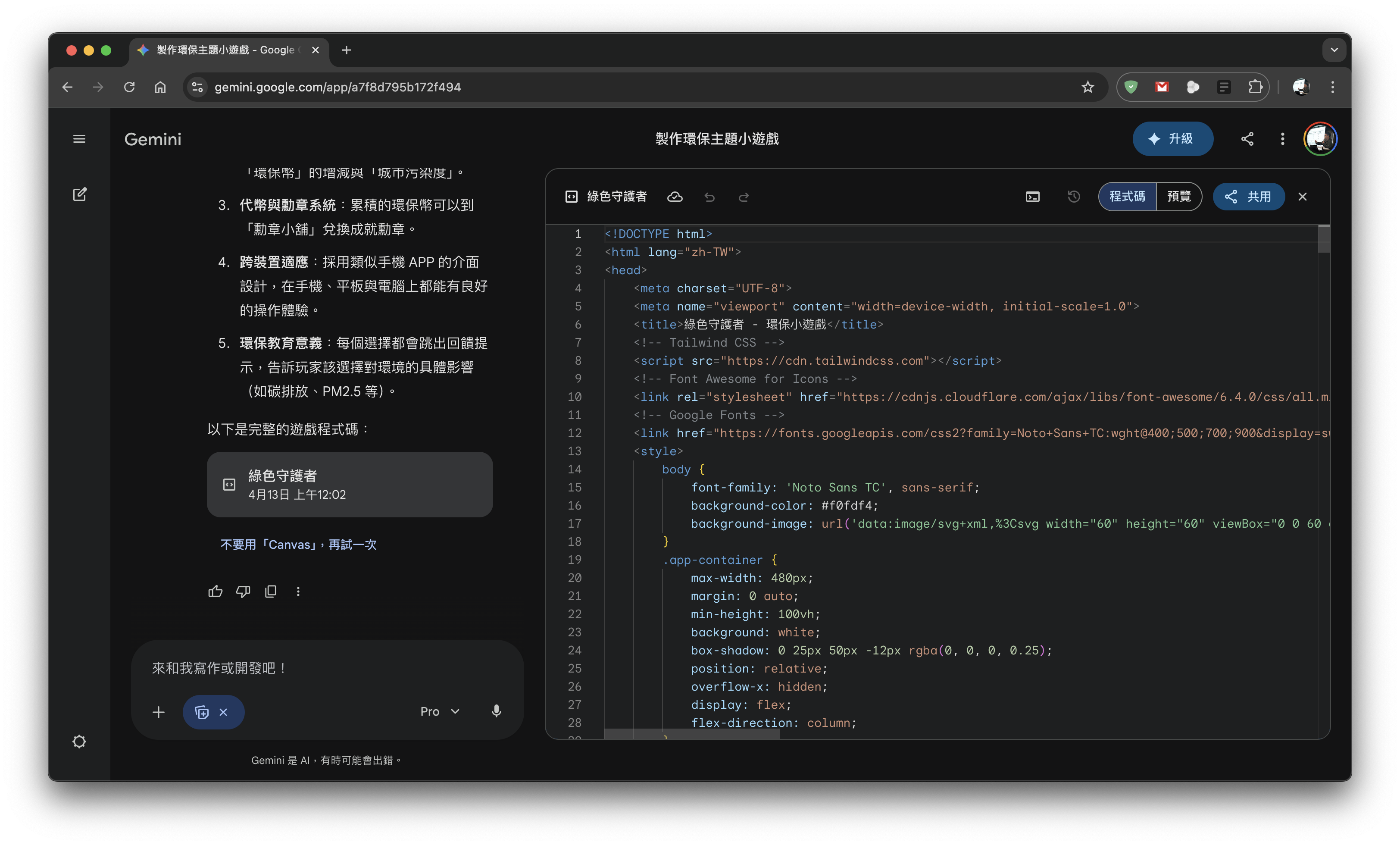Image resolution: width=1400 pixels, height=845 pixels.
Task: Click code line number 14
Action: click(575, 469)
